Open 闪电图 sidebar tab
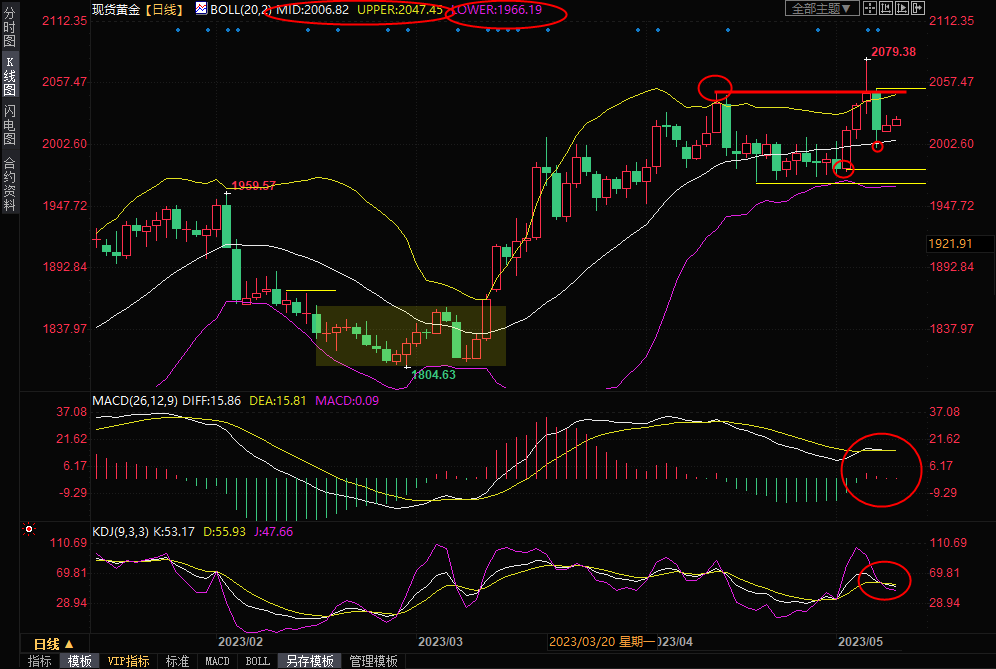The height and width of the screenshot is (669, 996). pyautogui.click(x=10, y=125)
